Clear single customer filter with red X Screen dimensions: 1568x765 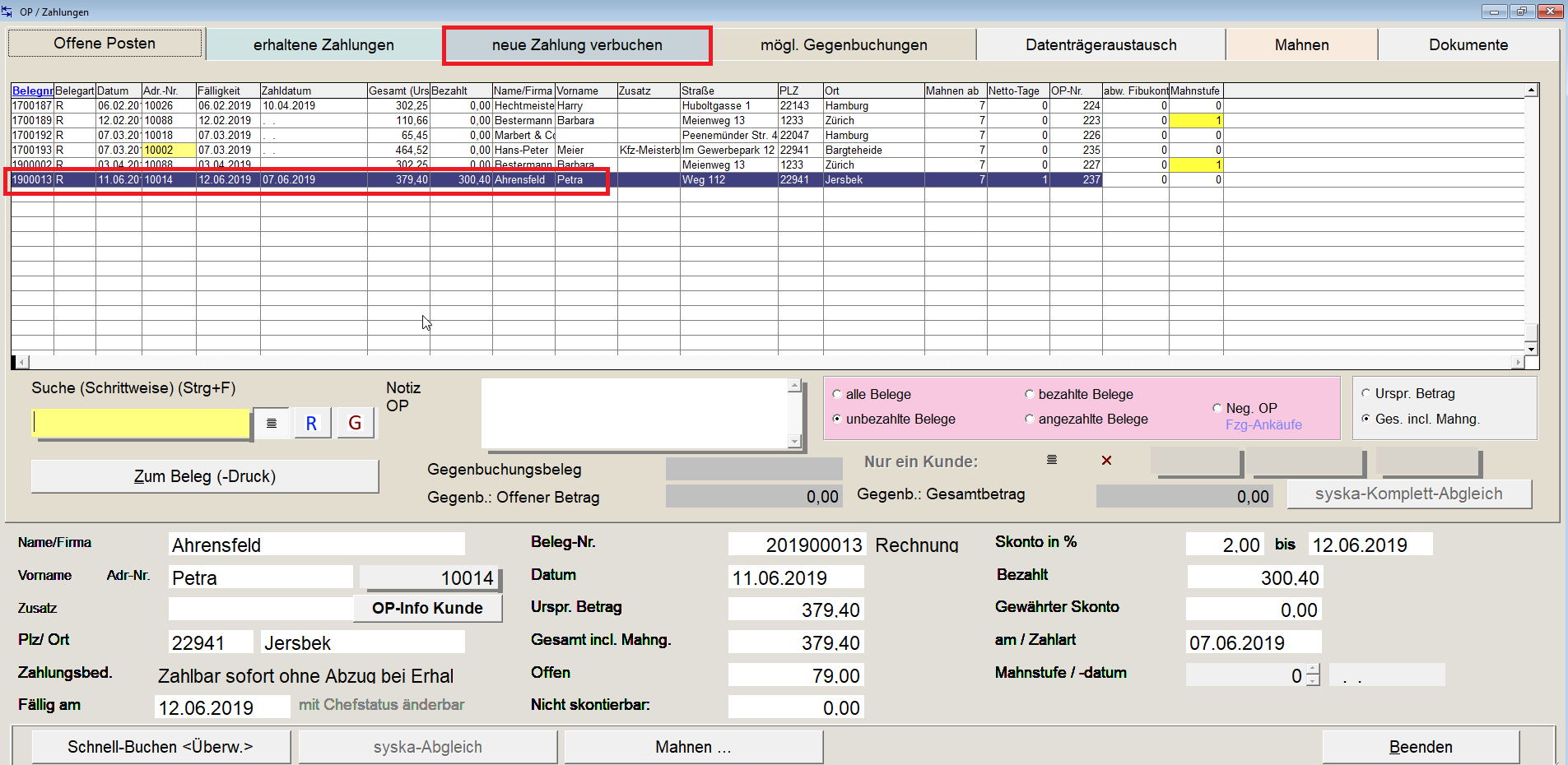click(1107, 461)
